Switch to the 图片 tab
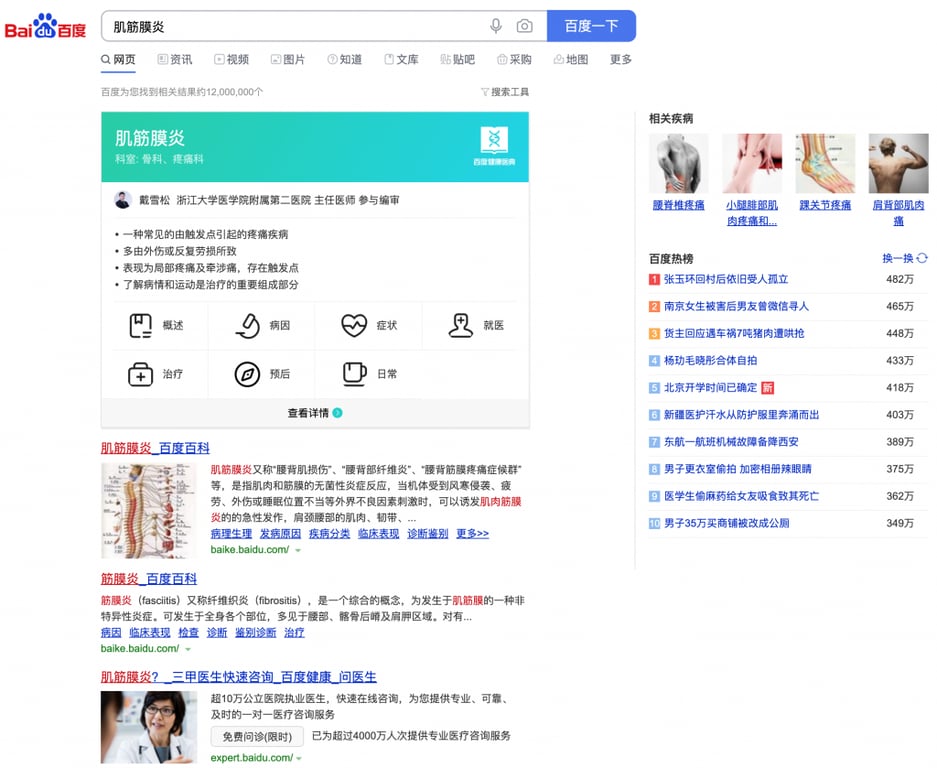 tap(287, 60)
